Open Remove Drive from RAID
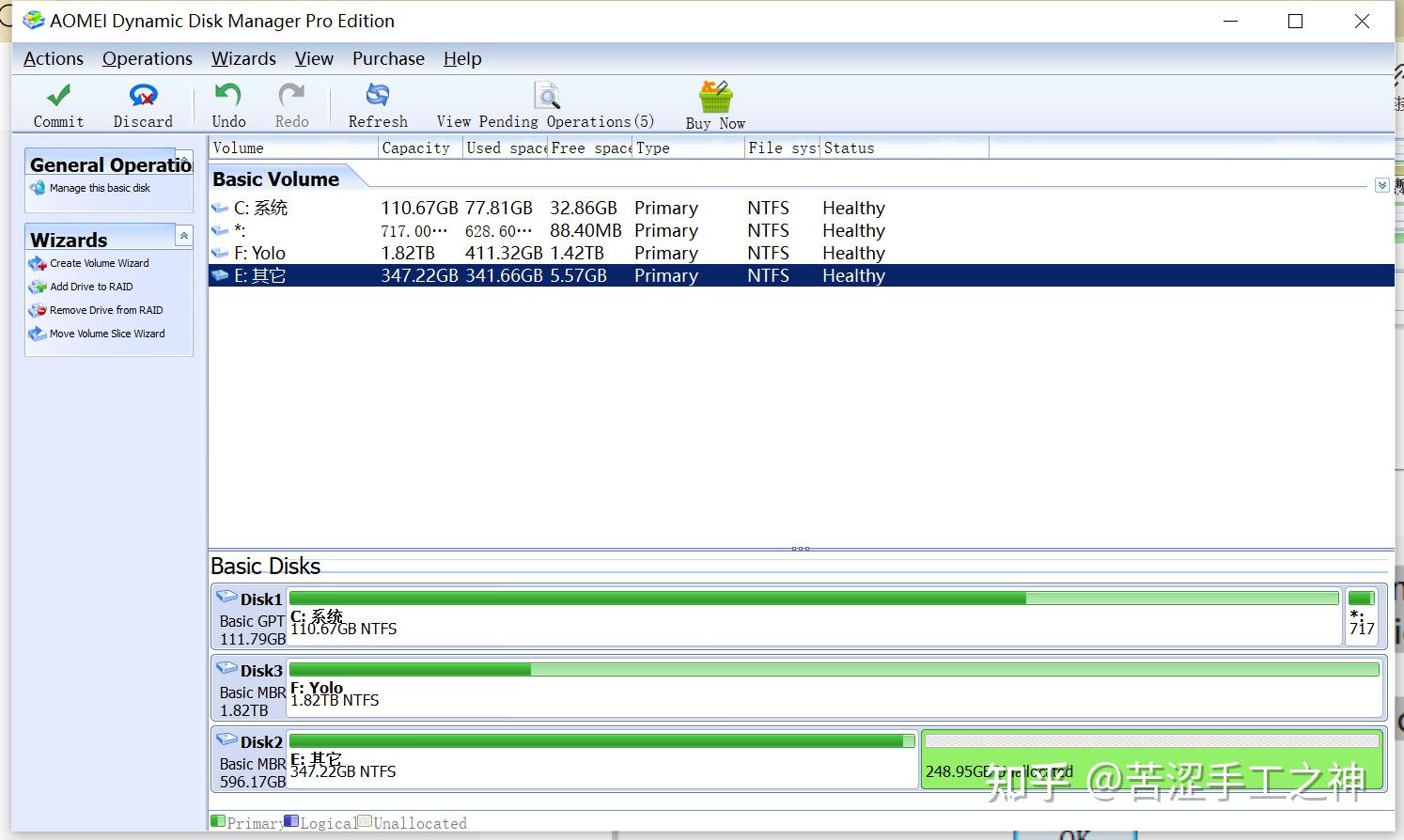 (x=105, y=310)
